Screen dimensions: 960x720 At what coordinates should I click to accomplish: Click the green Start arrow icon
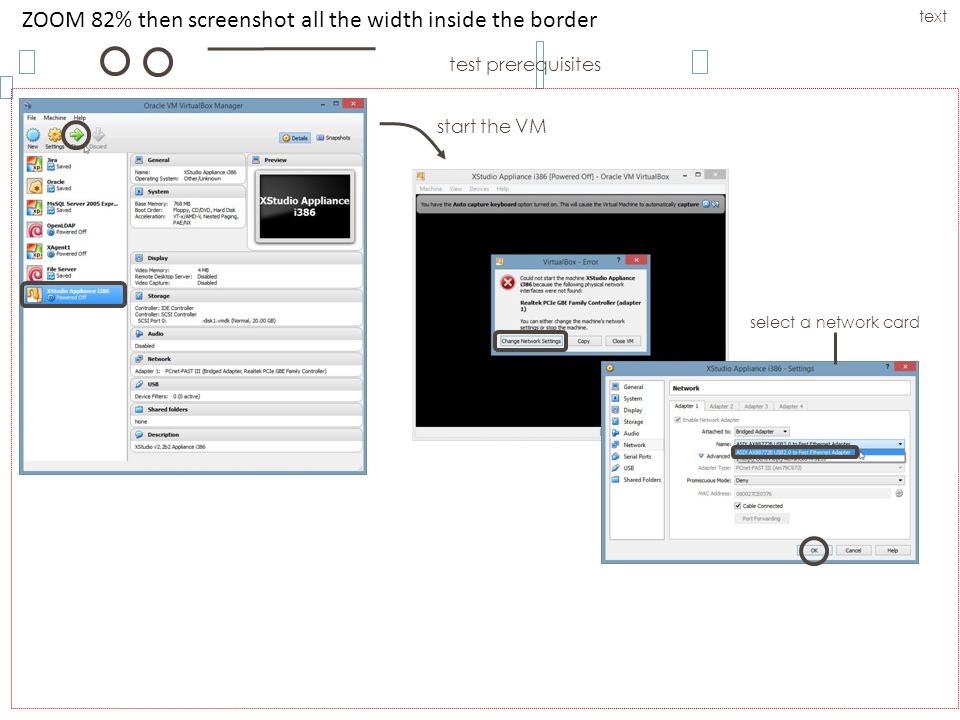click(77, 135)
